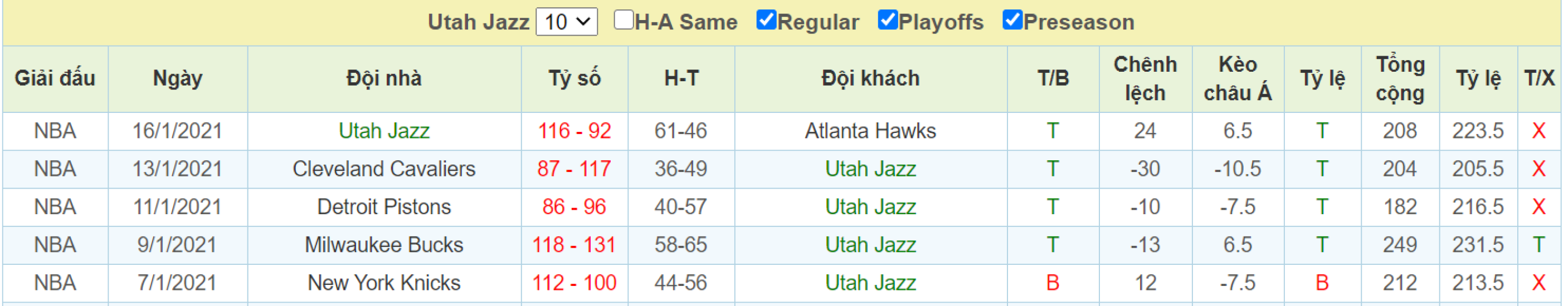This screenshot has height=306, width=1568.
Task: Open the 86 - 96 match score
Action: pos(574,207)
